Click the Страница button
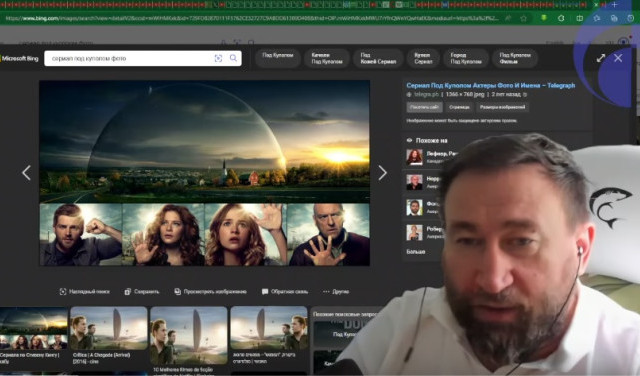Image resolution: width=640 pixels, height=376 pixels. pos(459,107)
